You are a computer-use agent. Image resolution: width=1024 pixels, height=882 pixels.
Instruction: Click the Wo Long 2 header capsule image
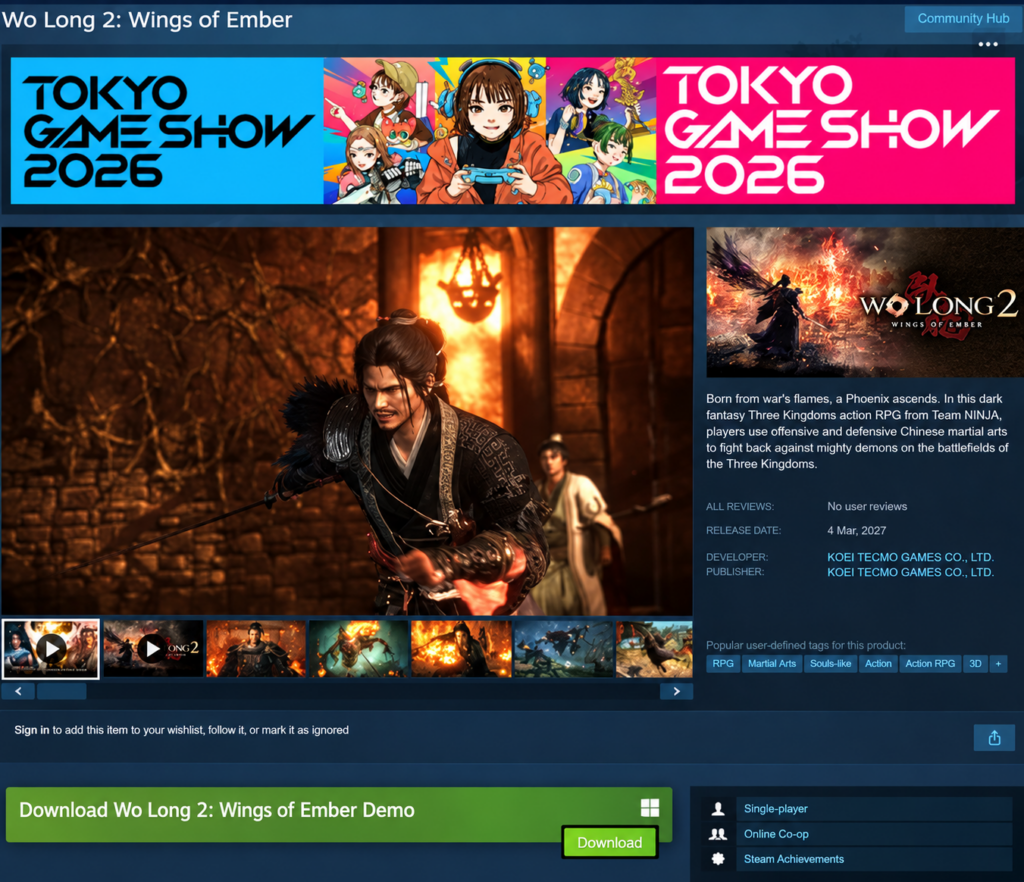tap(865, 302)
